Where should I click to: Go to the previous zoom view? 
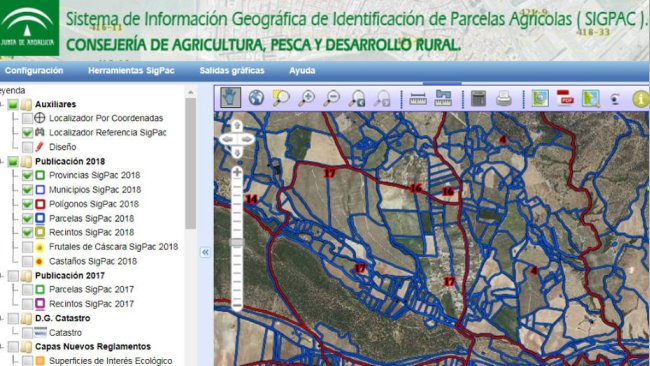(357, 99)
